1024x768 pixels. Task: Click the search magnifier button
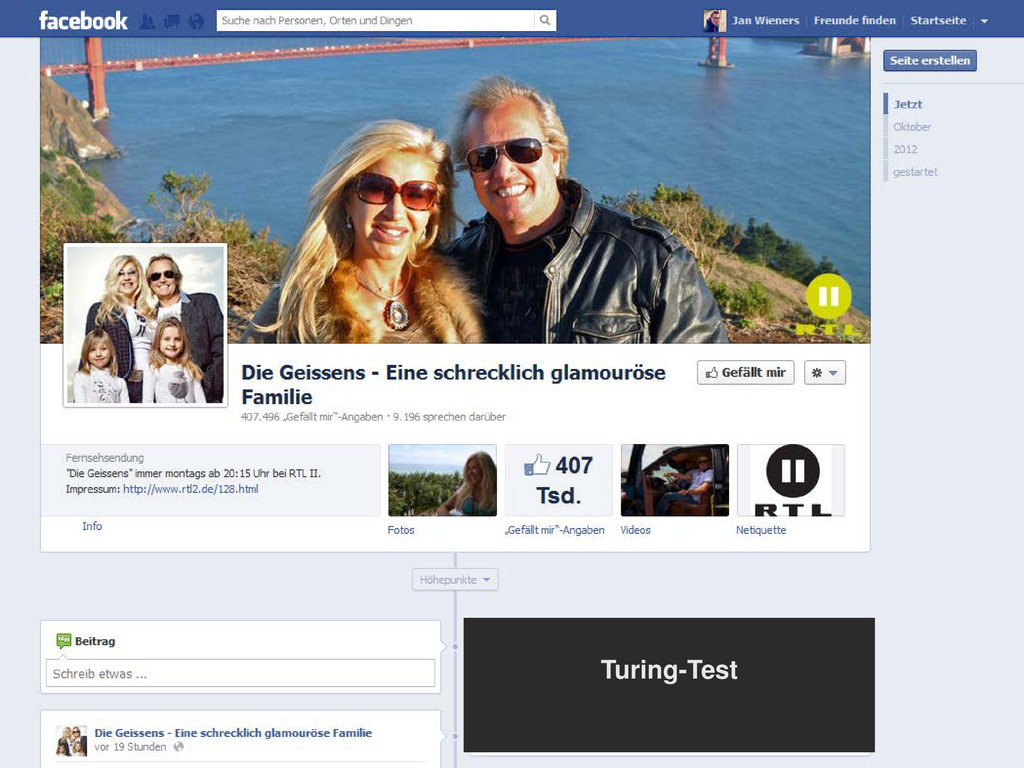pos(545,20)
